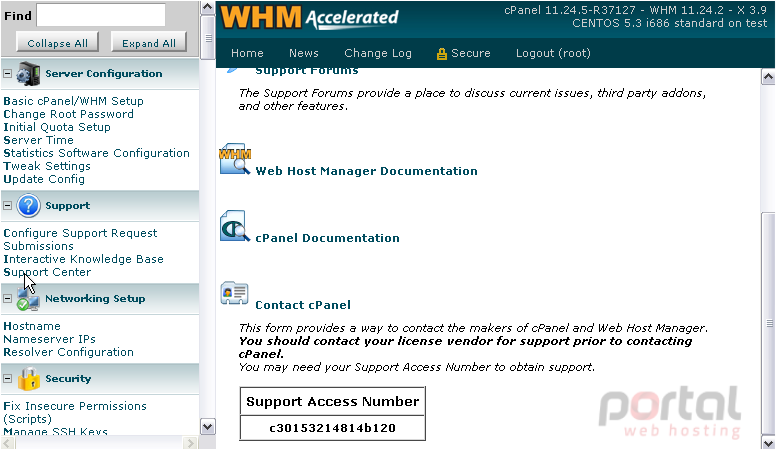Open Tweak Settings
Screen dimensions: 776x450
click(47, 166)
